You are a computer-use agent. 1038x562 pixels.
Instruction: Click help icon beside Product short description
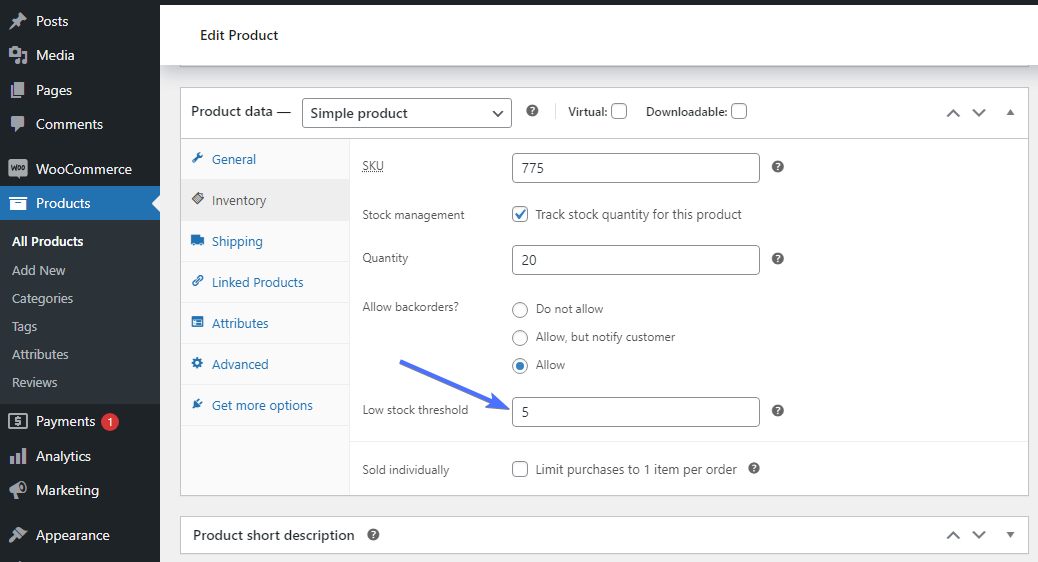[373, 535]
